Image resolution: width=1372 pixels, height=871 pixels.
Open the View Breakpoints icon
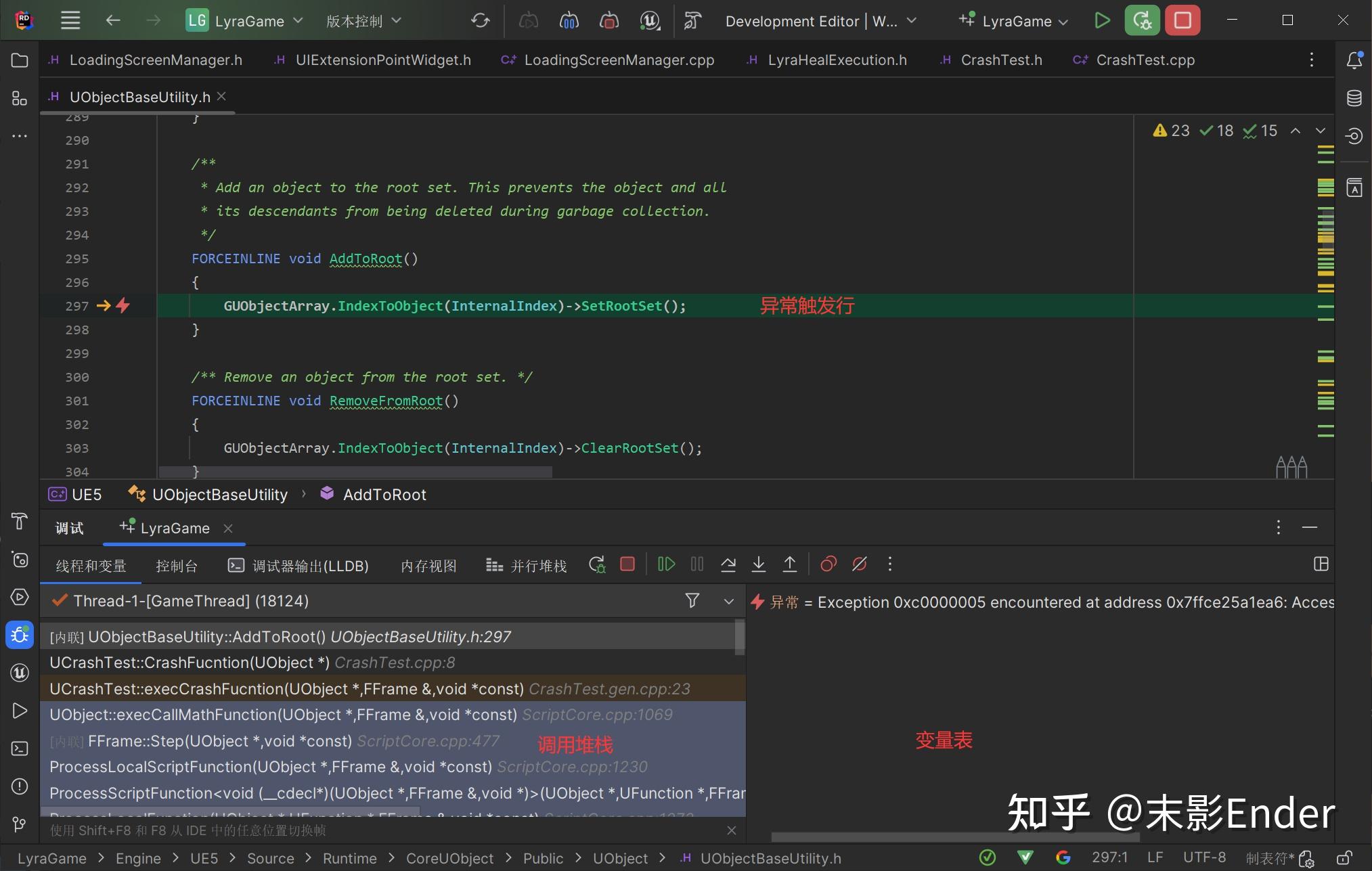tap(828, 564)
